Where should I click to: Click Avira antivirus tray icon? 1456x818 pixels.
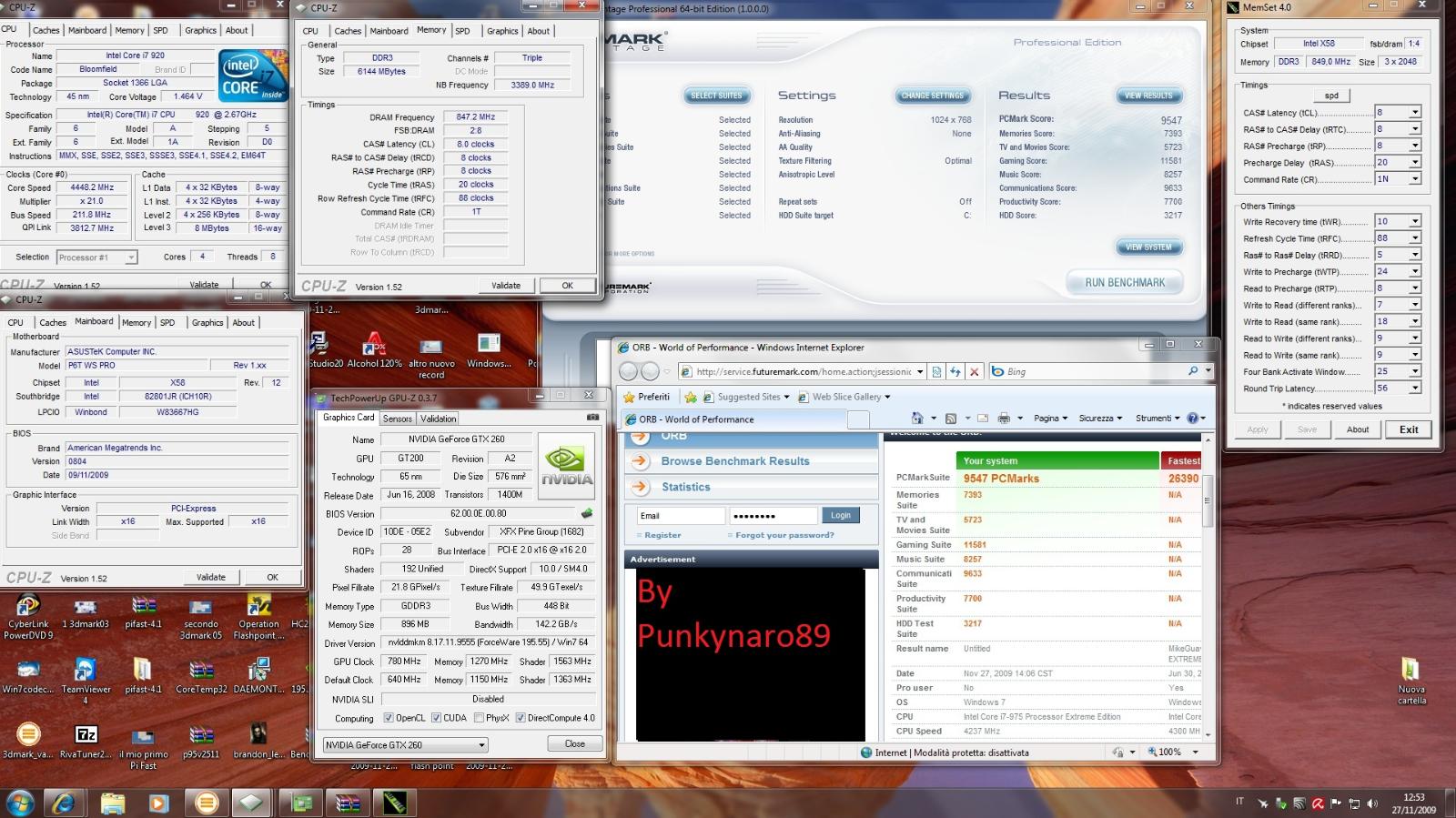pyautogui.click(x=1317, y=803)
